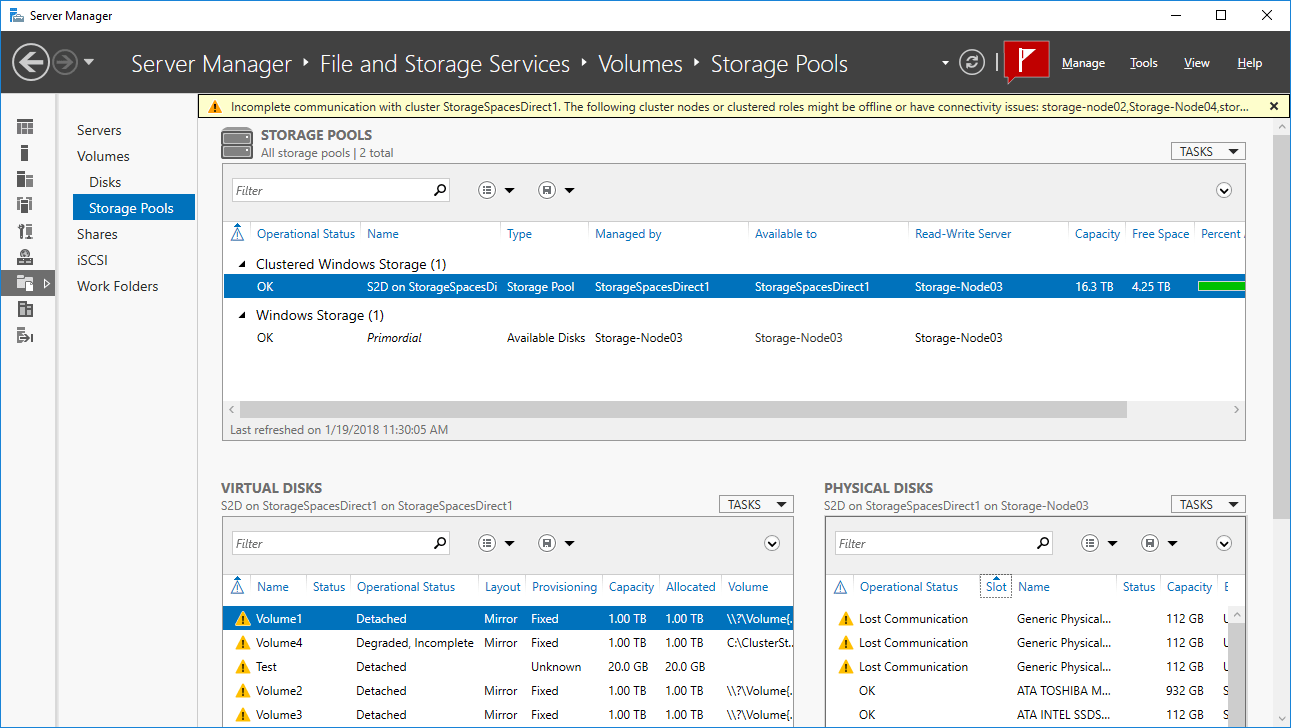Click the refresh icon in the top bar
Image resolution: width=1291 pixels, height=728 pixels.
pyautogui.click(x=971, y=61)
